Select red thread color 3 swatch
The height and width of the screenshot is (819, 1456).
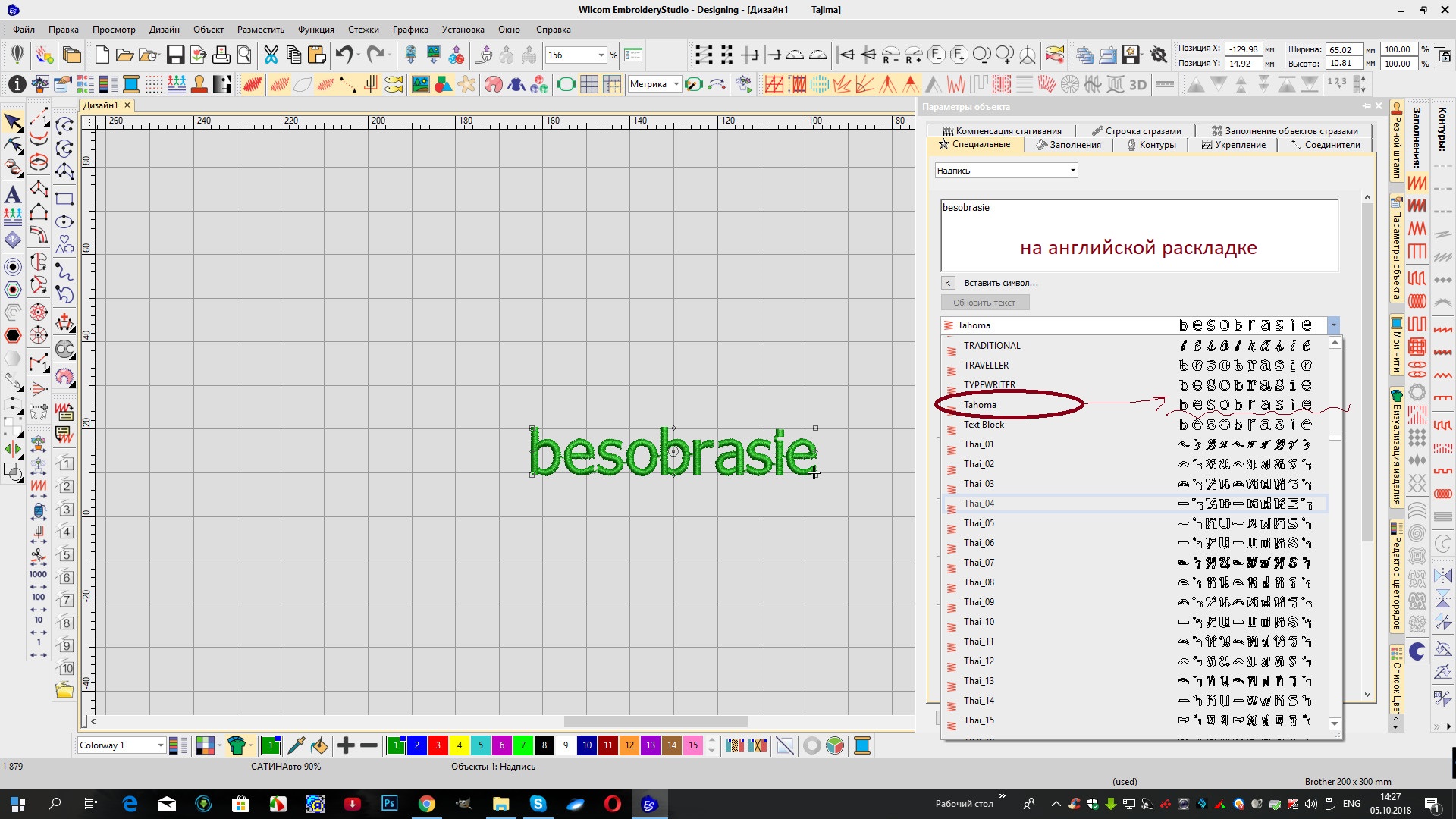[438, 745]
